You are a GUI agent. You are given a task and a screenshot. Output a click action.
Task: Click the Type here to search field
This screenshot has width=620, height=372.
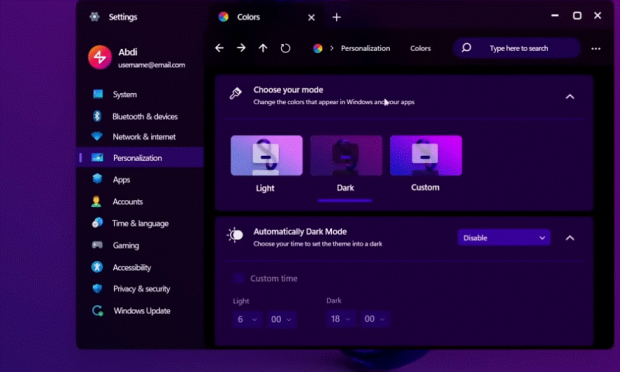pyautogui.click(x=517, y=48)
